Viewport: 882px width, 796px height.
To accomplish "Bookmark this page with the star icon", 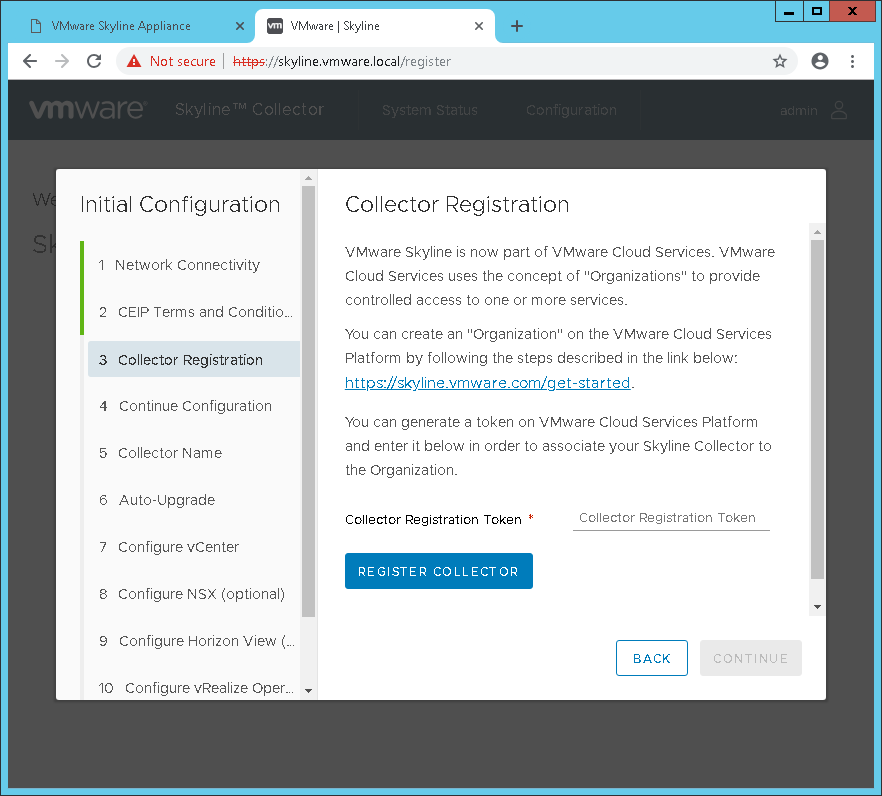I will (780, 61).
